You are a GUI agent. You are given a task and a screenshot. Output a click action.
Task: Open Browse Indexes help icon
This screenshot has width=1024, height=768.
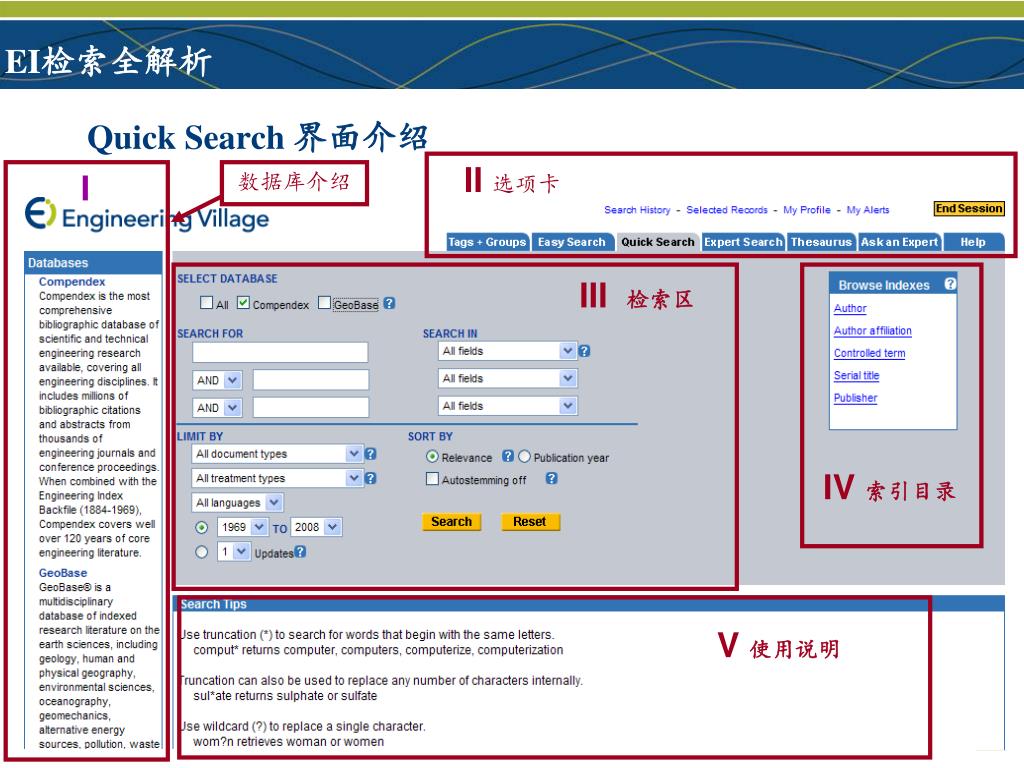tap(950, 283)
